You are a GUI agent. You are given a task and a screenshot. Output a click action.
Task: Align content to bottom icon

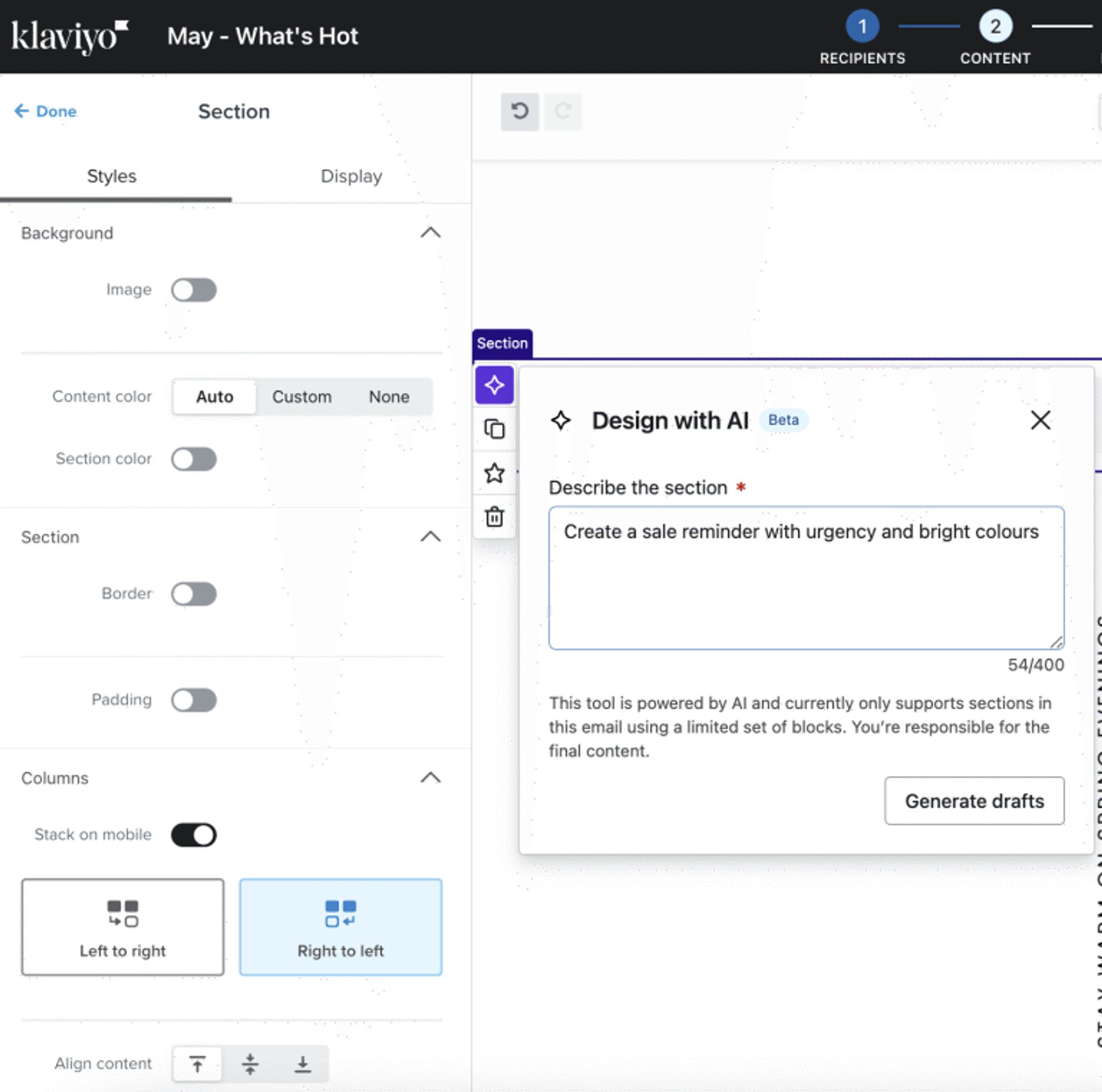click(x=302, y=1064)
